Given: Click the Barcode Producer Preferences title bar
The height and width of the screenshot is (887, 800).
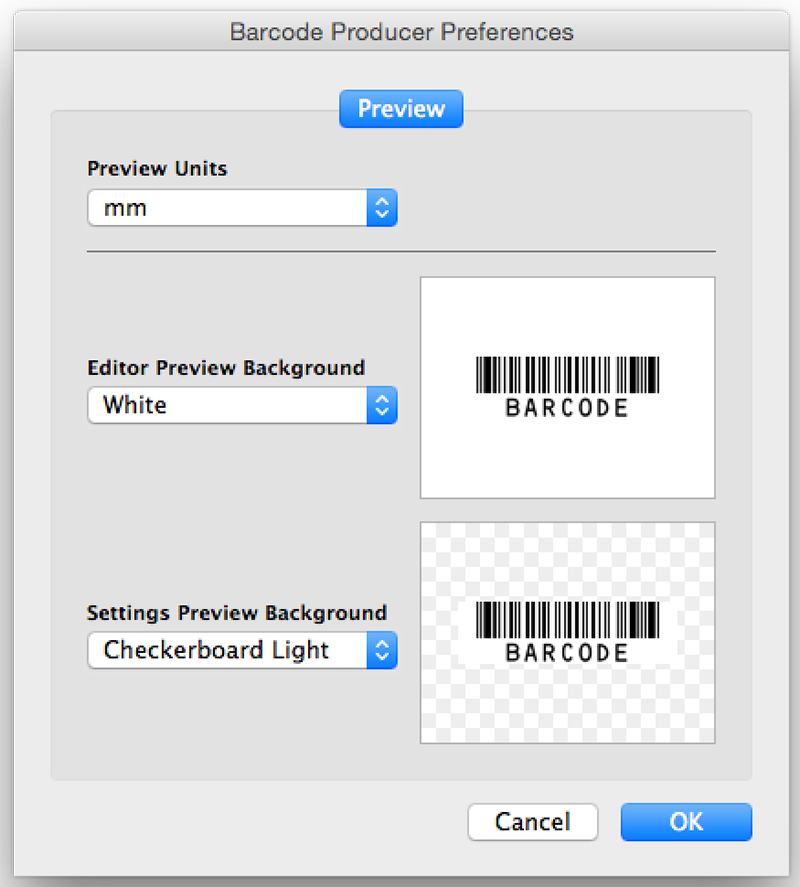Looking at the screenshot, I should point(401,31).
